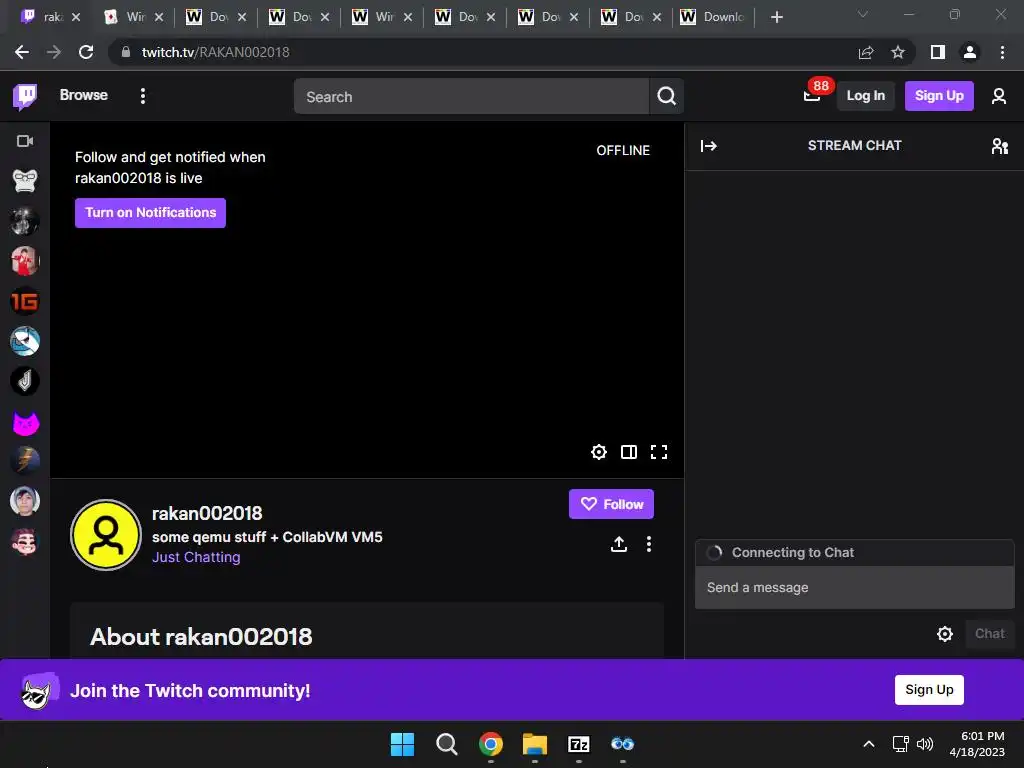This screenshot has width=1024, height=768.
Task: Click the twitch.tv address bar
Action: coord(481,52)
